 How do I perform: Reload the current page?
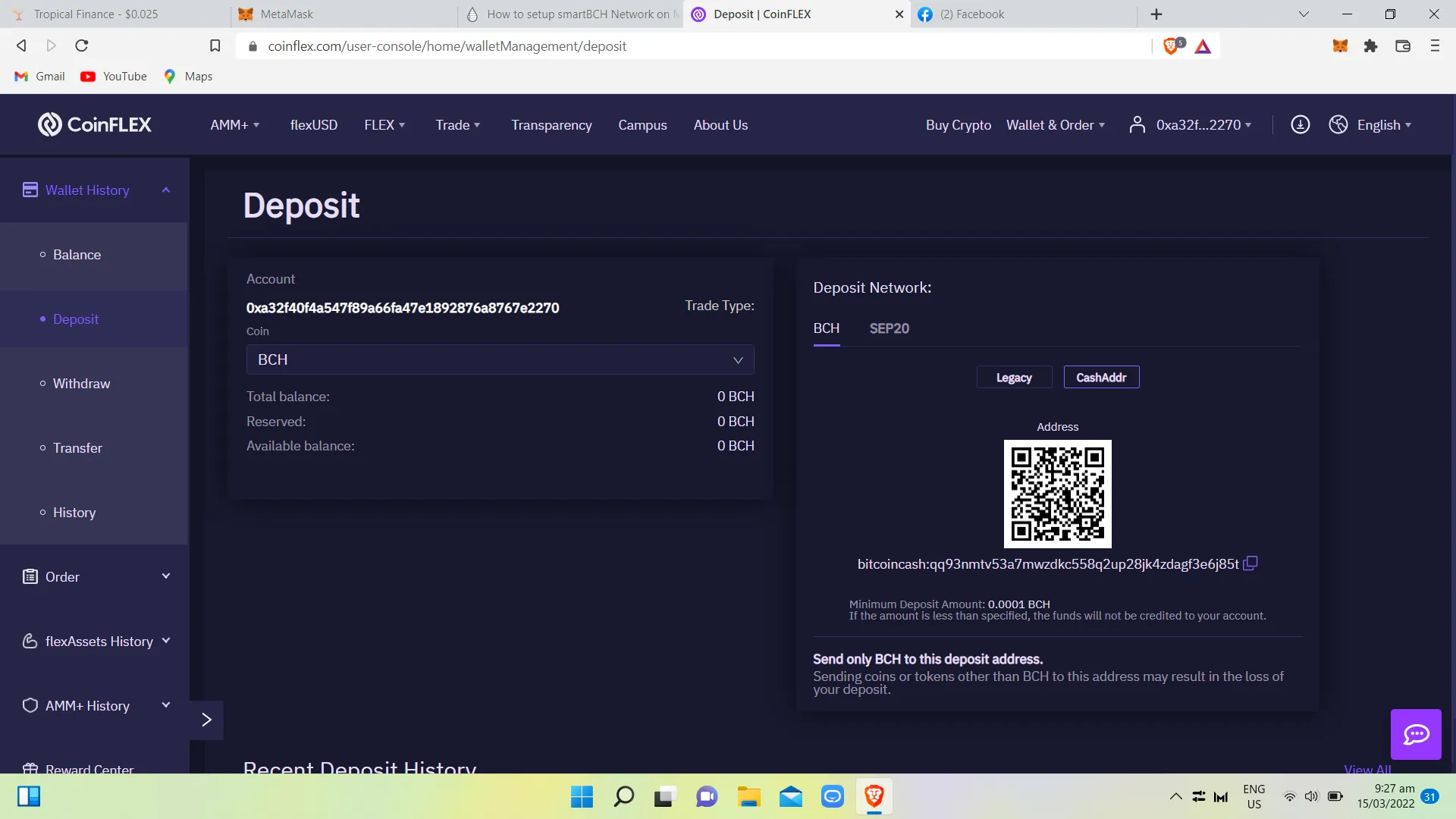[82, 46]
